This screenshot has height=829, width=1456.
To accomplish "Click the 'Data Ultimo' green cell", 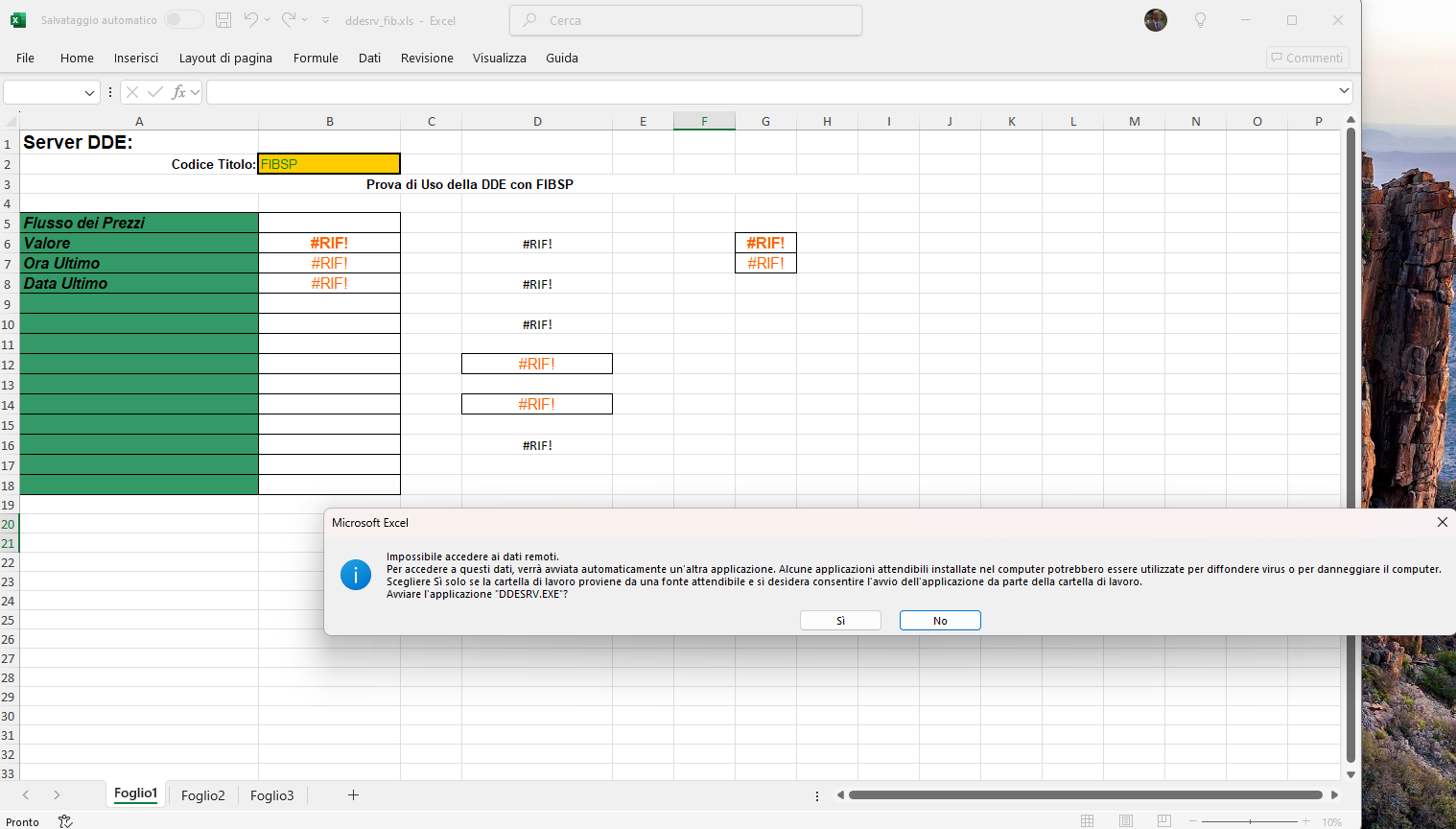I will tap(139, 283).
